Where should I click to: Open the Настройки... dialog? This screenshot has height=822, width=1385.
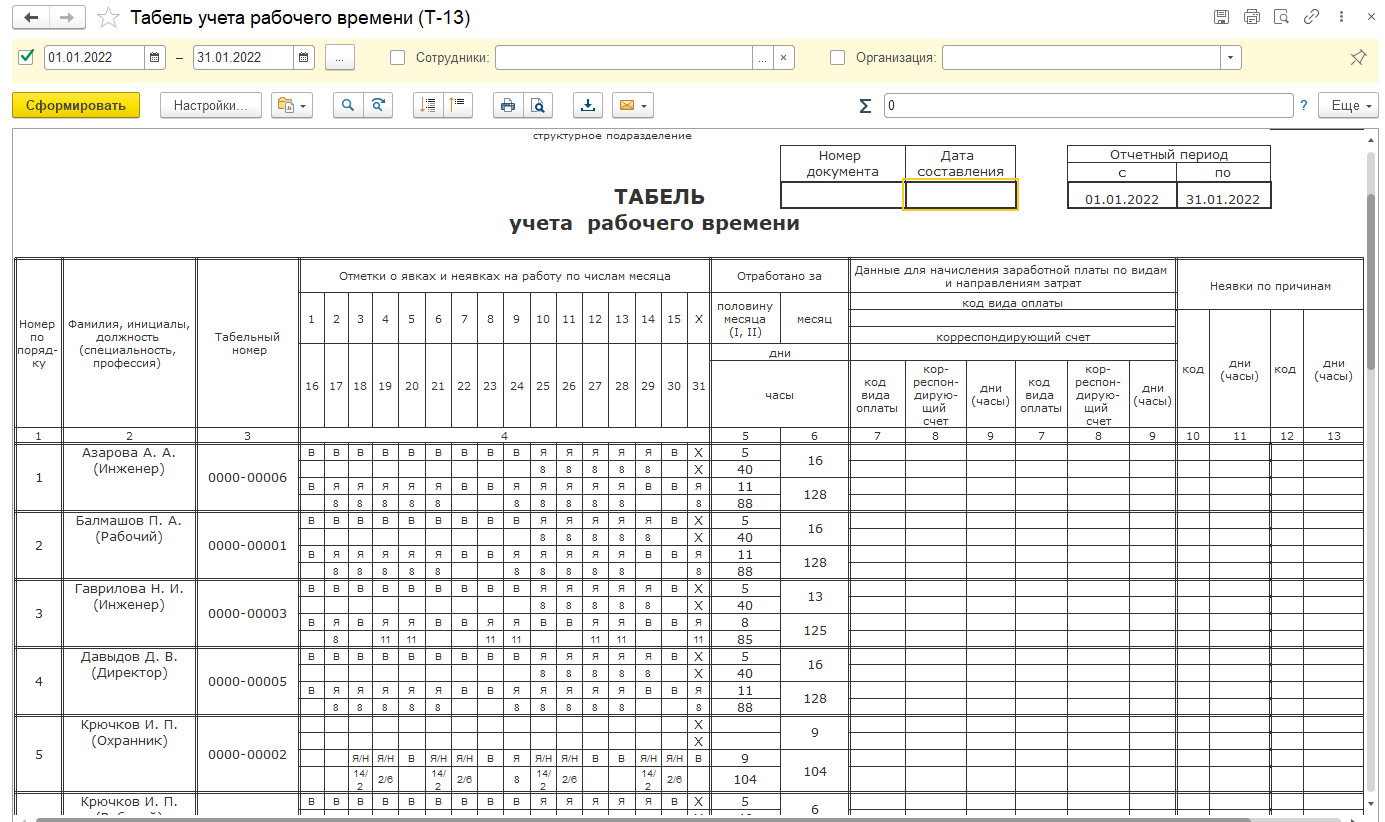coord(210,105)
